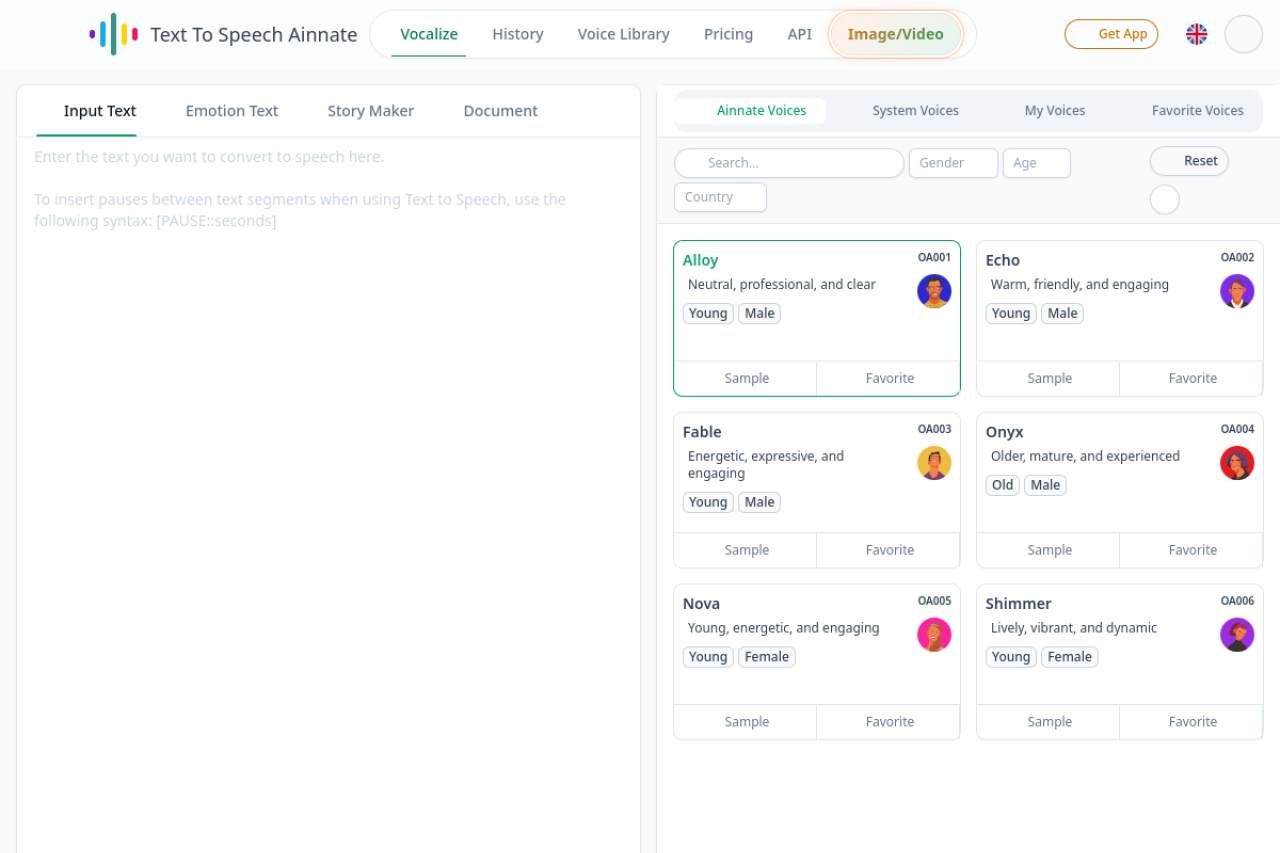The image size is (1280, 853).
Task: Click Fable voice avatar
Action: coord(934,463)
